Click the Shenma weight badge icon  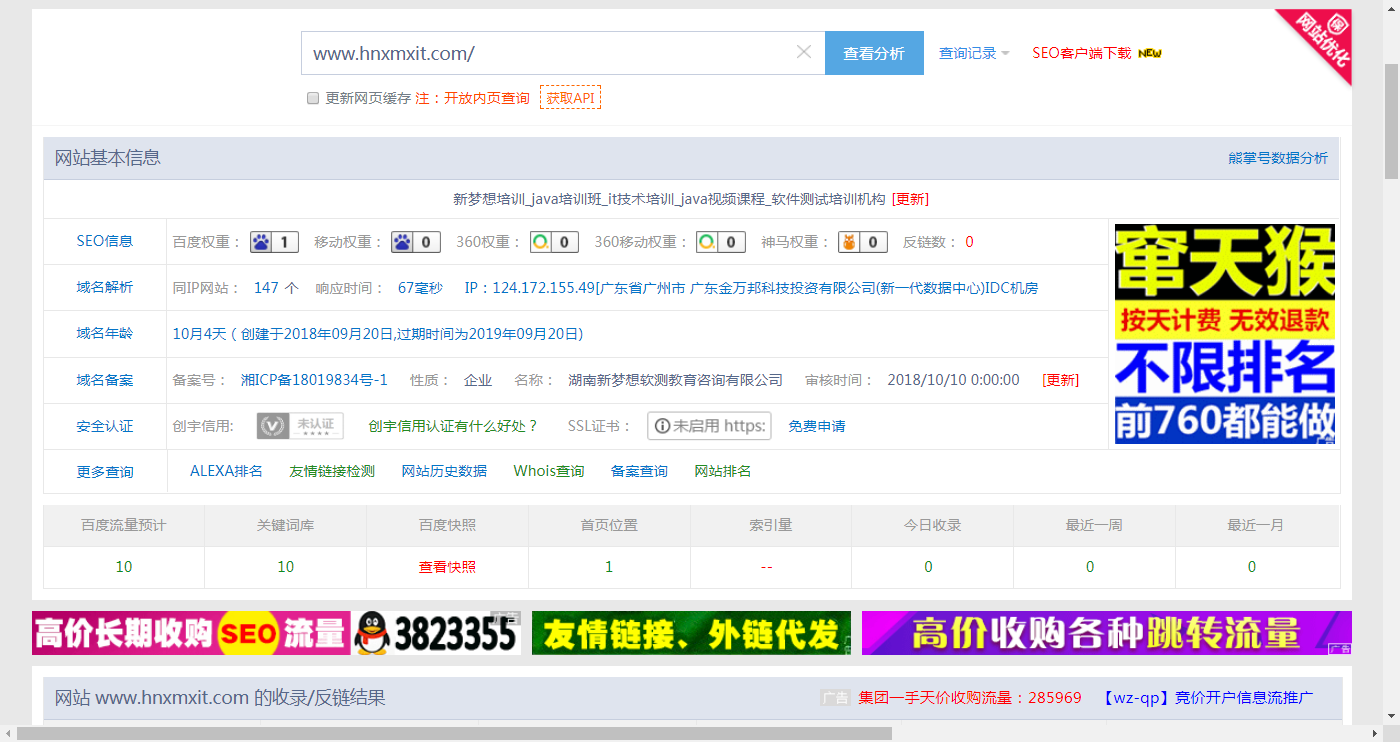pos(862,242)
